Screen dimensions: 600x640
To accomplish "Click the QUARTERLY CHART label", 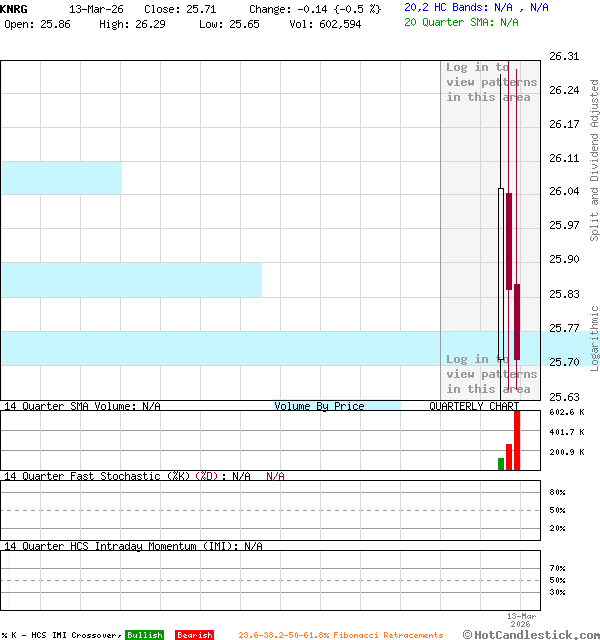I will (x=474, y=406).
